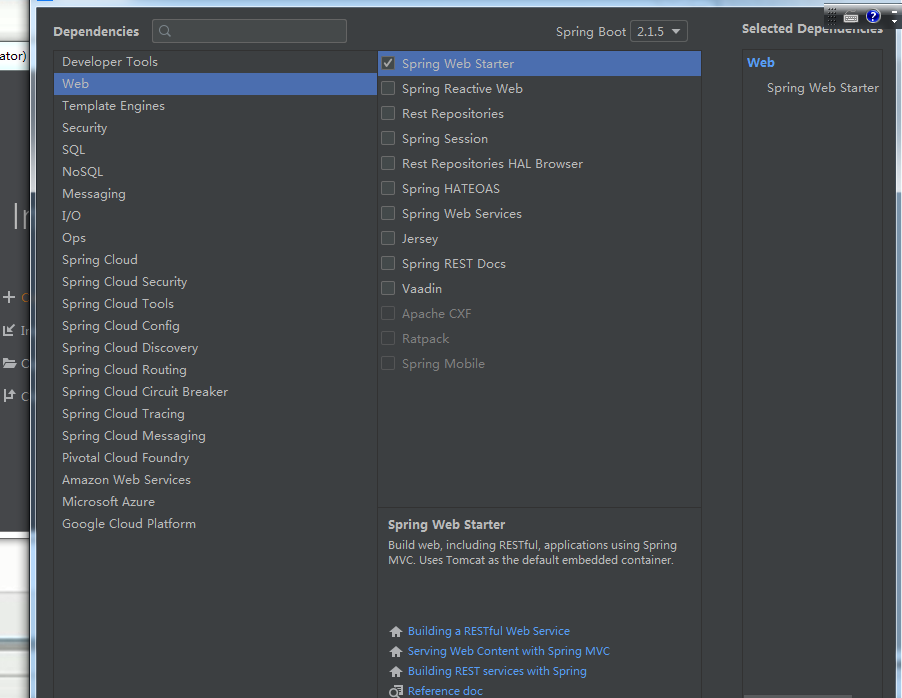Click the search magnifier icon in Dependencies
This screenshot has height=698, width=902.
pyautogui.click(x=165, y=31)
